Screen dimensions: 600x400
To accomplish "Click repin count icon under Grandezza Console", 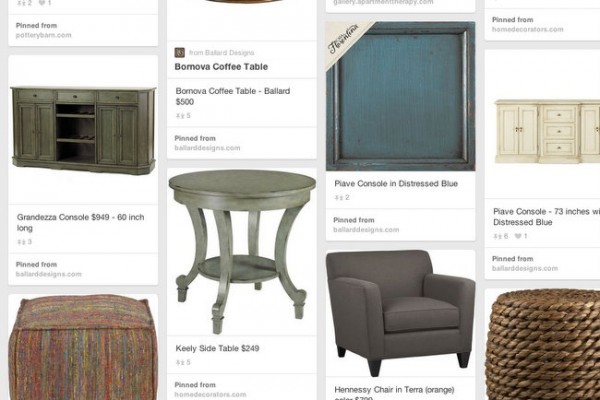I will pyautogui.click(x=21, y=242).
